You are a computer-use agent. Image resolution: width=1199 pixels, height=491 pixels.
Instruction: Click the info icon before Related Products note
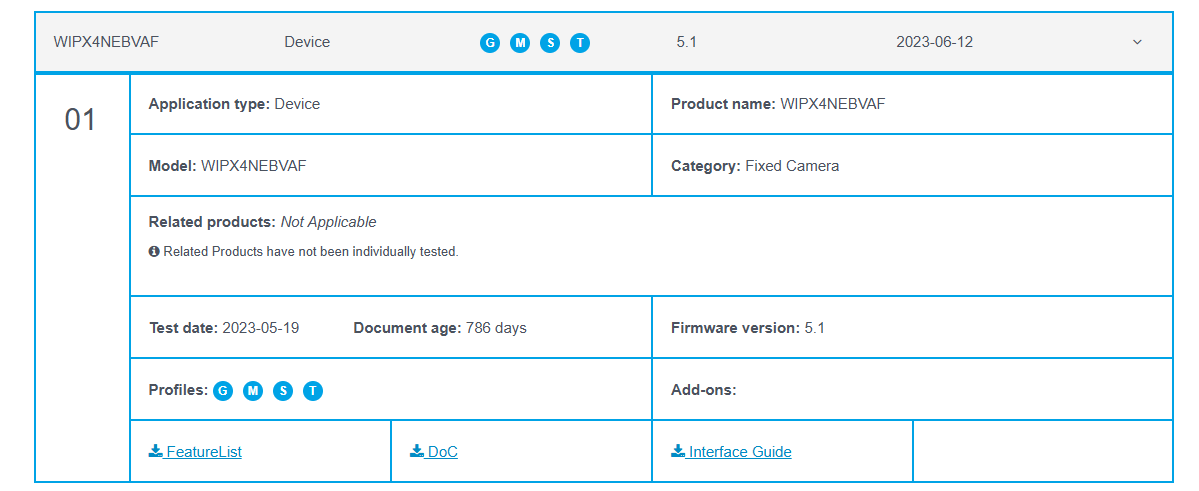pyautogui.click(x=154, y=252)
